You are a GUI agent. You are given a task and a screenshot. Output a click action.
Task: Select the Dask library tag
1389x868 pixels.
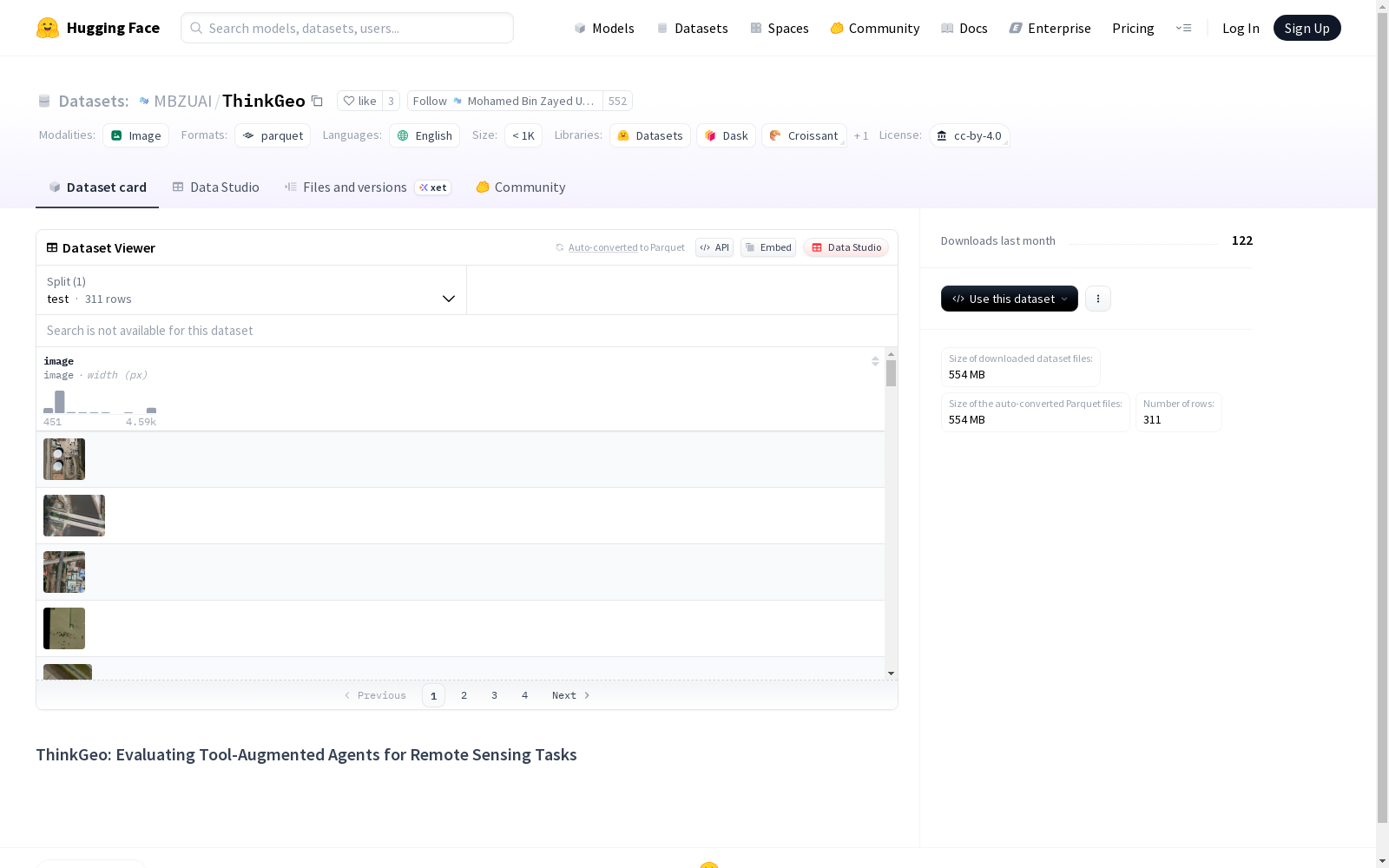(x=727, y=135)
